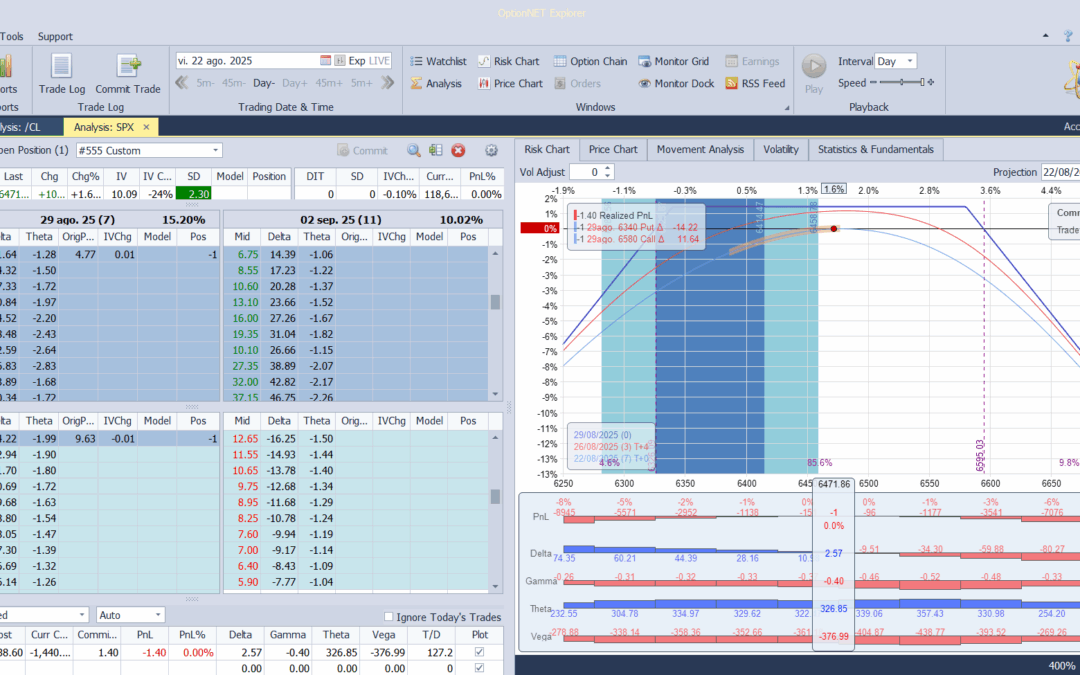Click the bar chart icon beside Exp
Viewport: 1080px width, 675px height.
340,61
